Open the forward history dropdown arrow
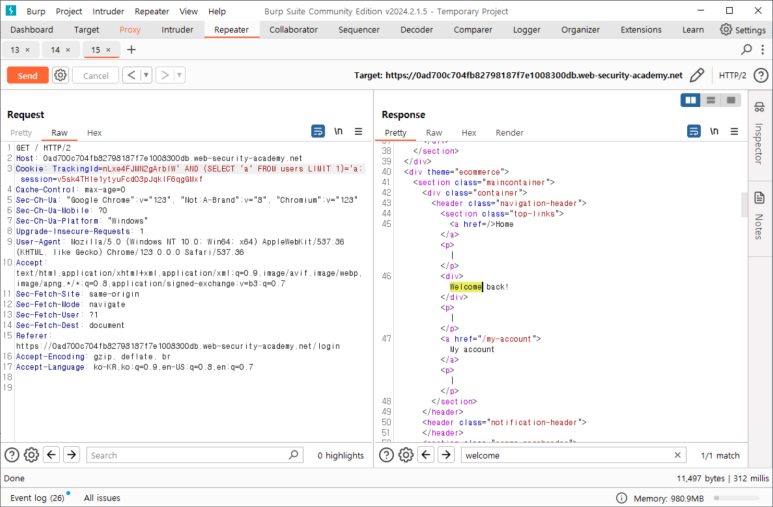The height and width of the screenshot is (507, 773). pos(179,75)
